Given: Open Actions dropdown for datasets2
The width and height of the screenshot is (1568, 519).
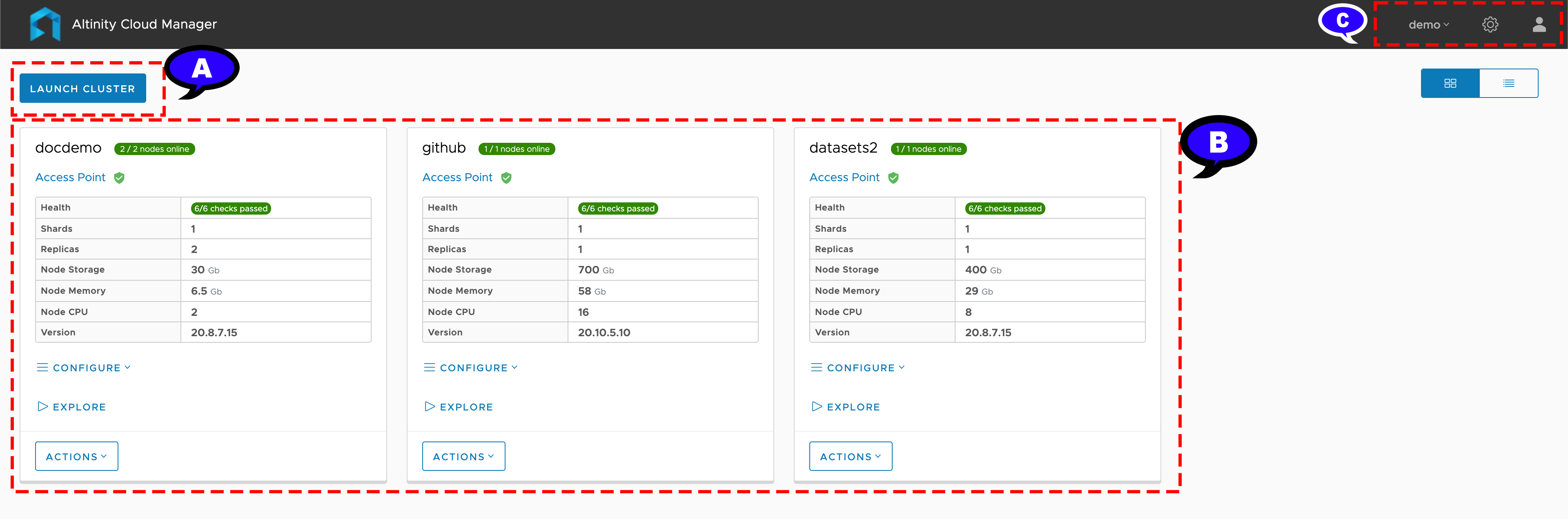Looking at the screenshot, I should 851,456.
